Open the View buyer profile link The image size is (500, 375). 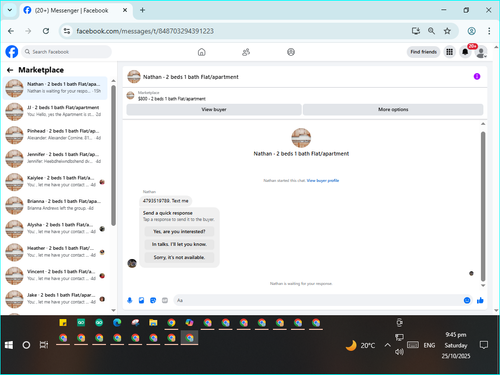pos(323,181)
